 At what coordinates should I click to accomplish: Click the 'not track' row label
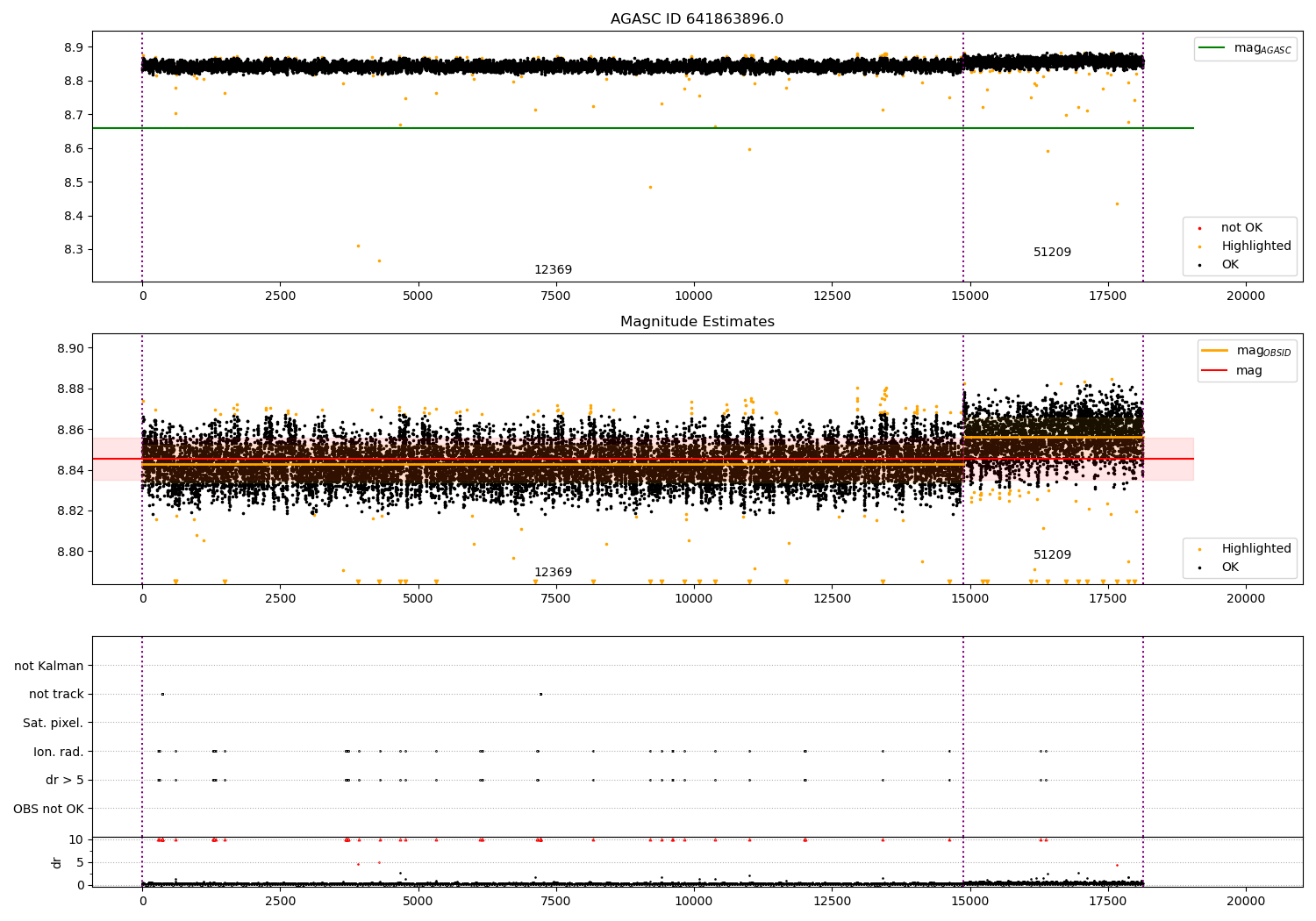56,694
